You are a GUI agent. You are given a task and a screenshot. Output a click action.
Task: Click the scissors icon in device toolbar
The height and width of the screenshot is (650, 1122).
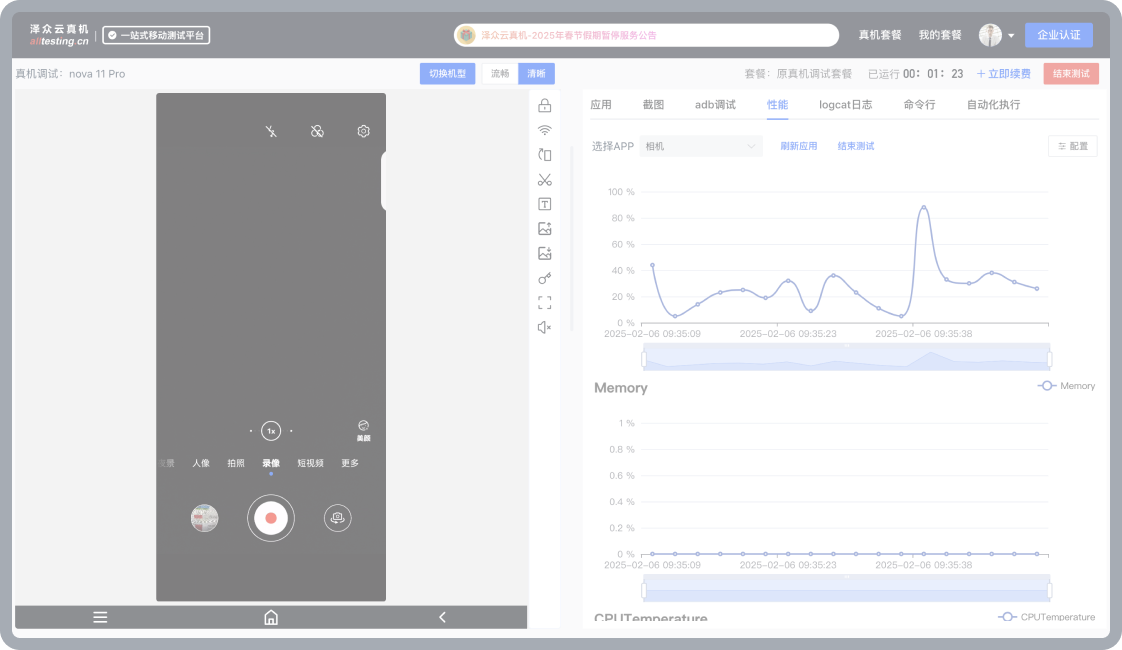click(x=545, y=180)
